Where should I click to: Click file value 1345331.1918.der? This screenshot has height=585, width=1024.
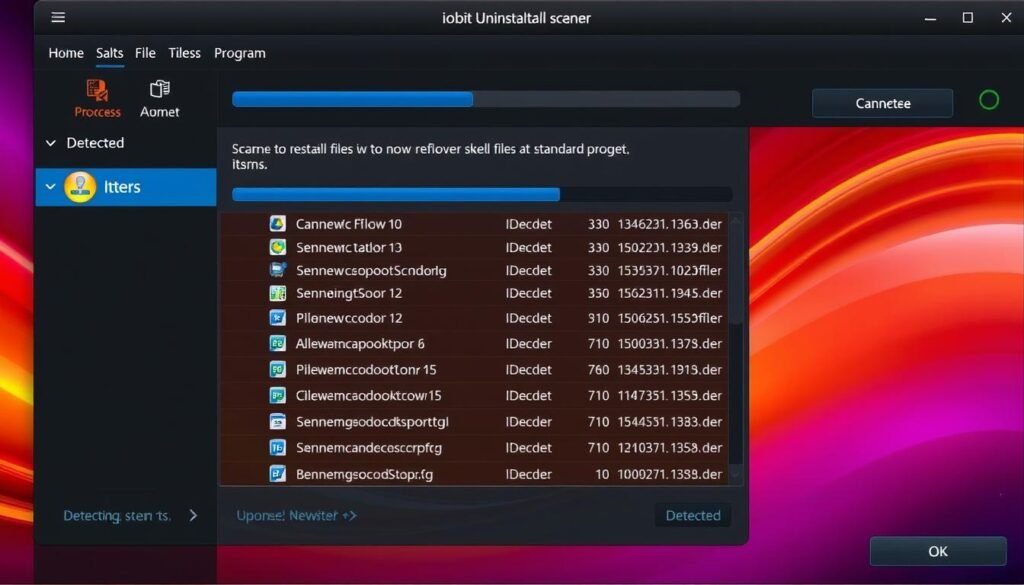pos(669,370)
